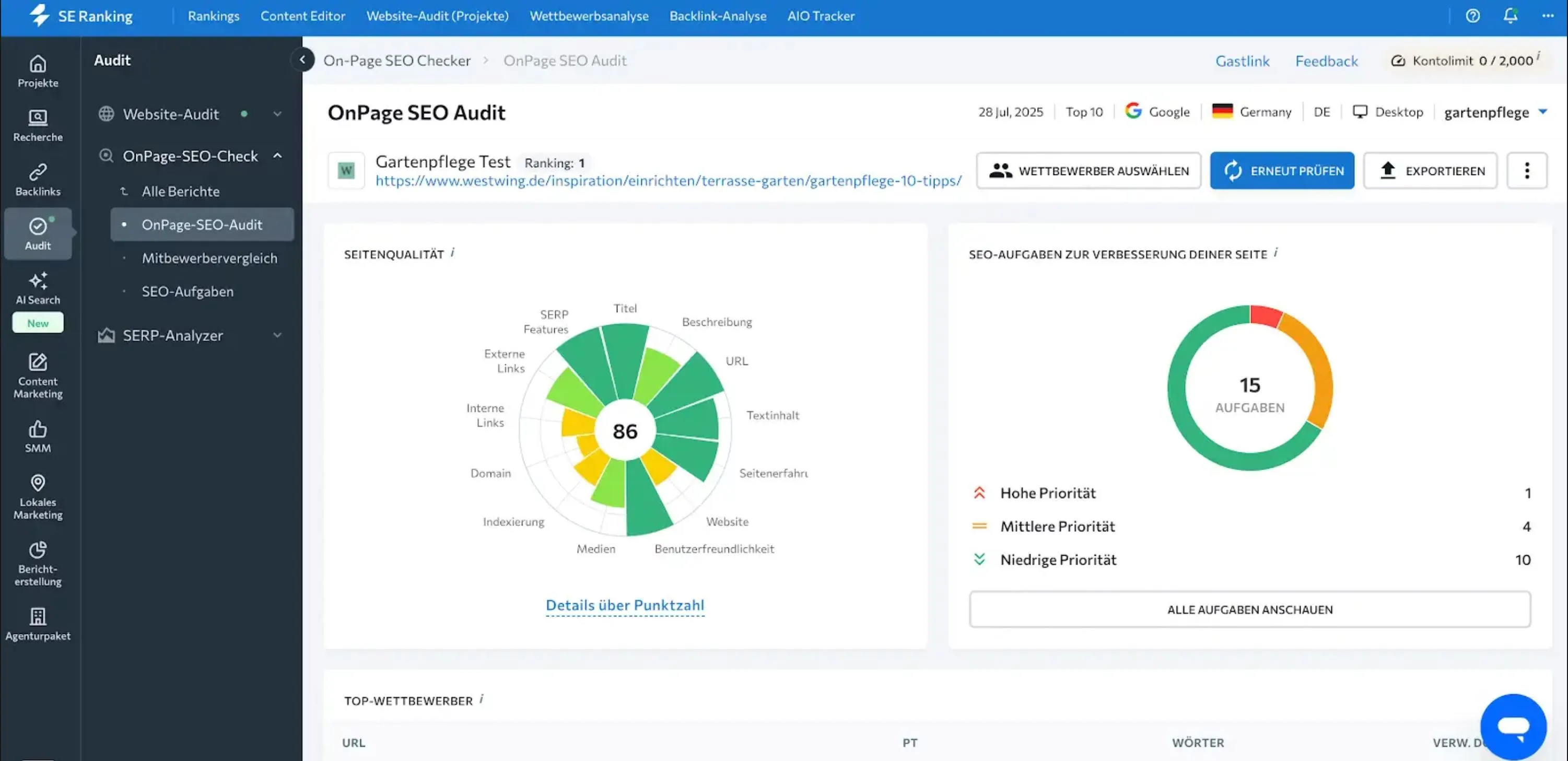This screenshot has height=761, width=1568.
Task: Open the Projekte sidebar section
Action: 38,72
